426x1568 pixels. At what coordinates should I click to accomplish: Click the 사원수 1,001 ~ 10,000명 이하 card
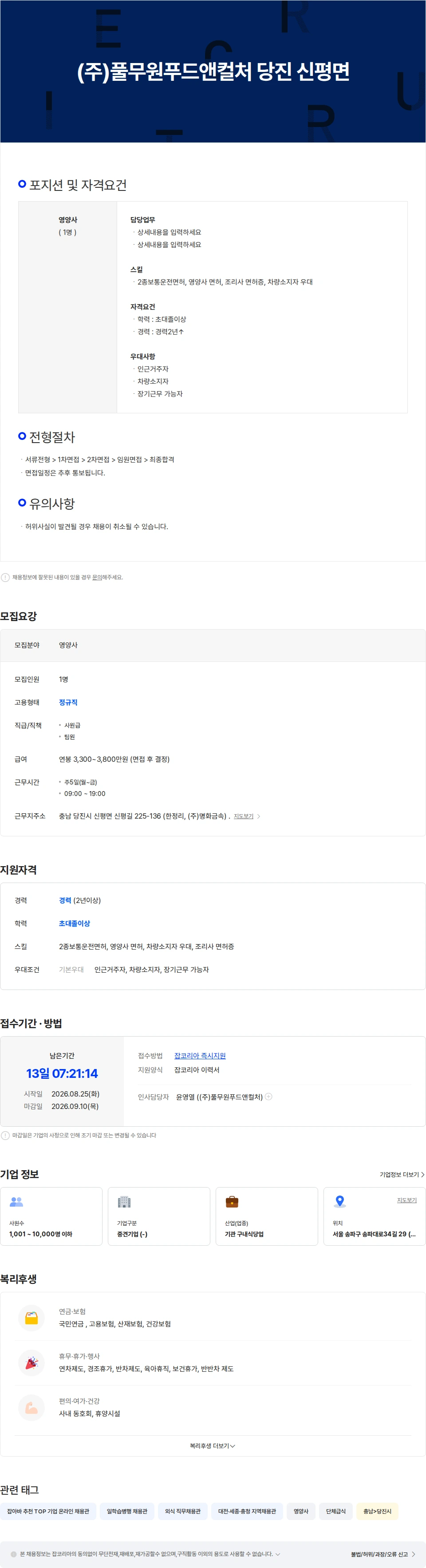pyautogui.click(x=51, y=1216)
